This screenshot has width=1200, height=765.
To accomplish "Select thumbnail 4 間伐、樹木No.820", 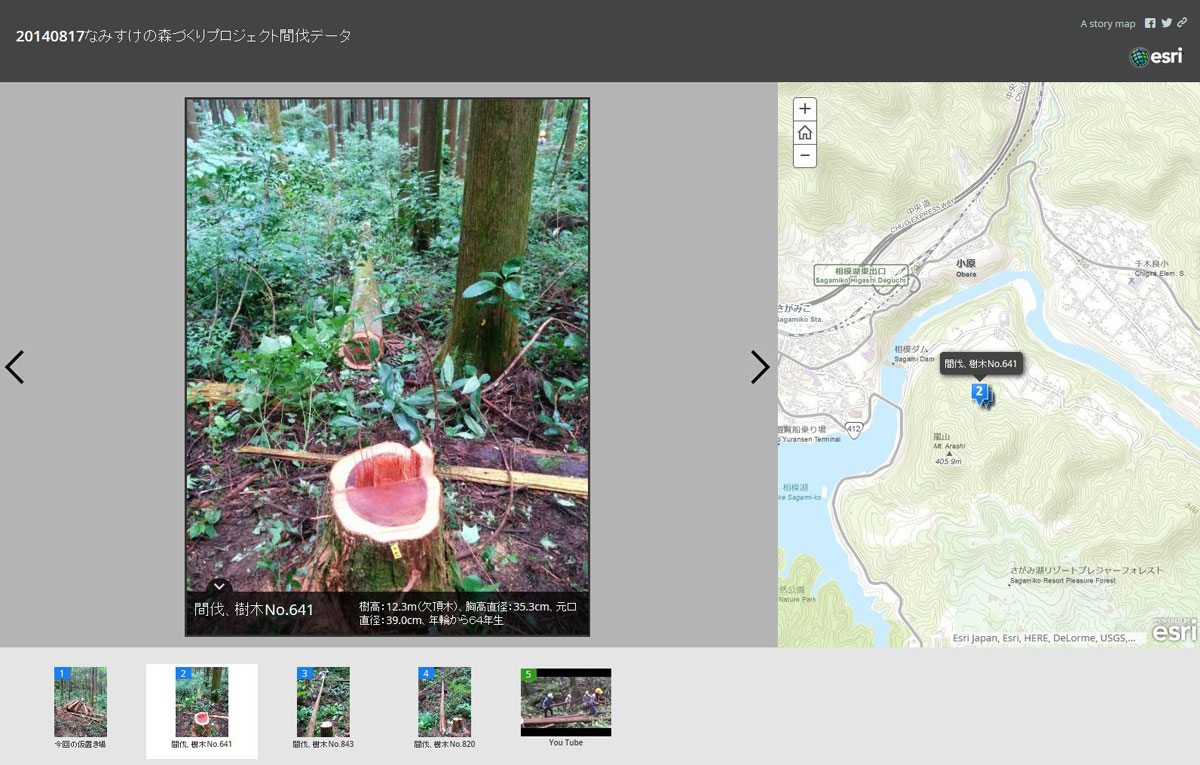I will click(444, 702).
